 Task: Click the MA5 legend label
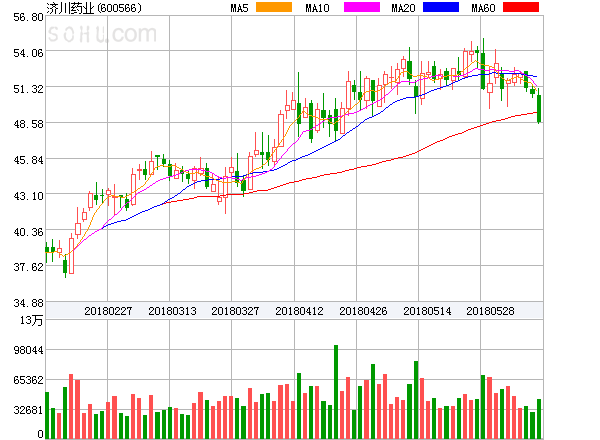(240, 8)
